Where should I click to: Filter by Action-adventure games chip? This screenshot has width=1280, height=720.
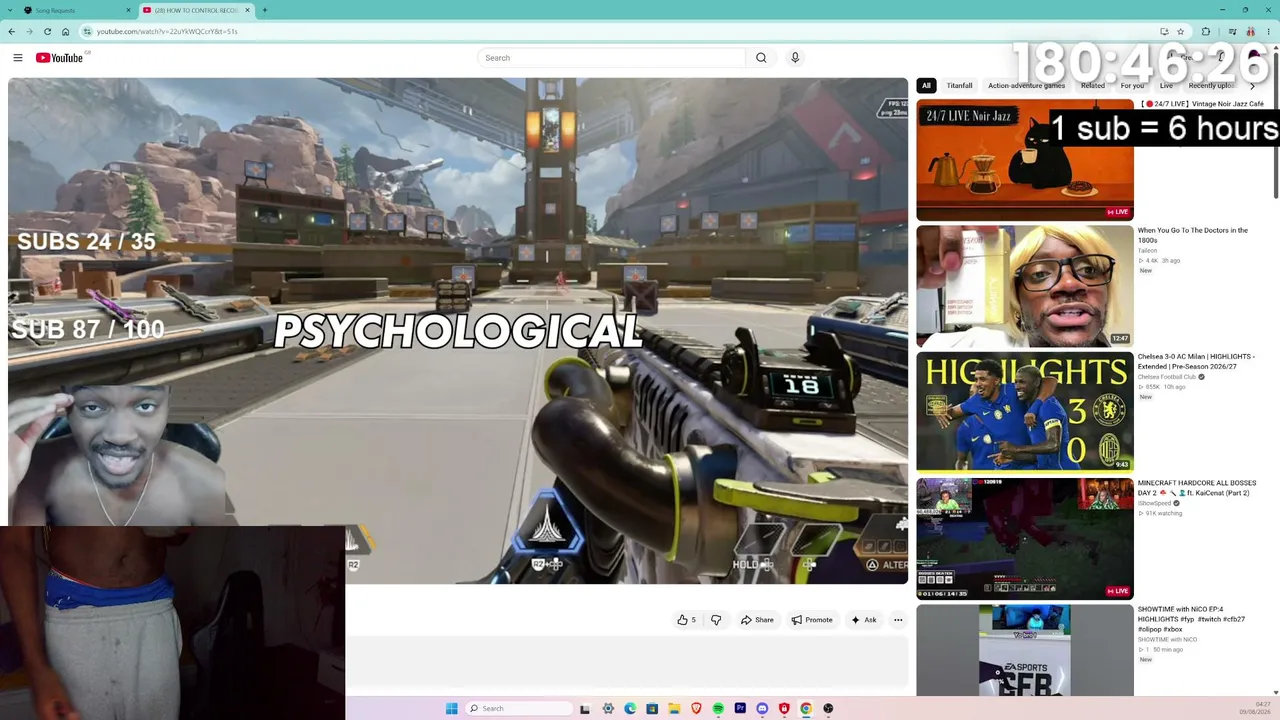click(x=1026, y=86)
